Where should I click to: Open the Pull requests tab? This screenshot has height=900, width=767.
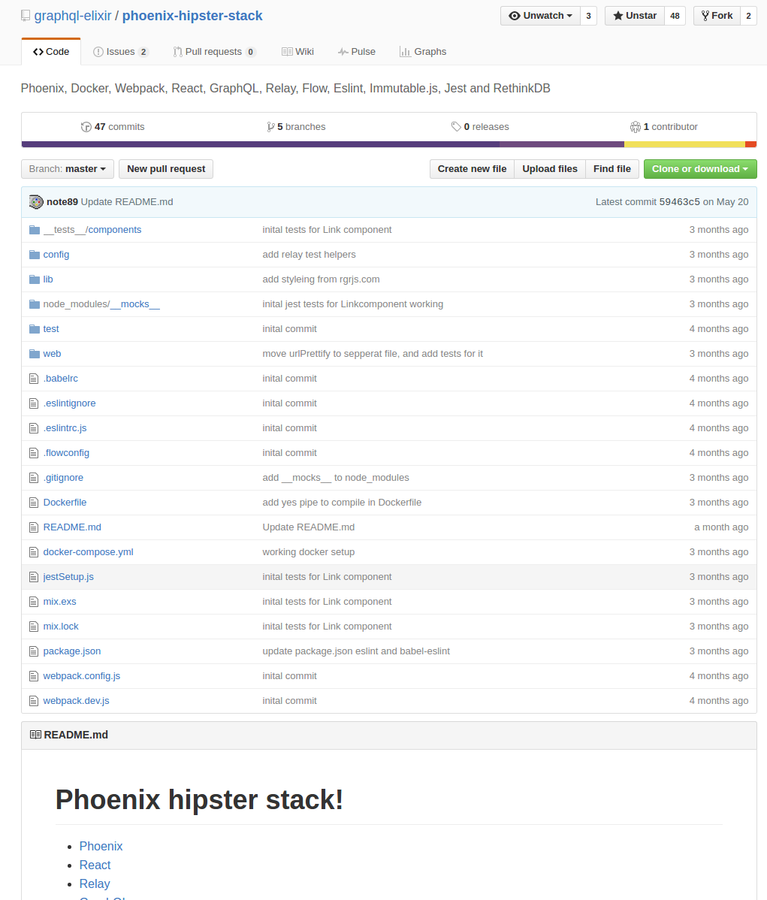(x=214, y=52)
